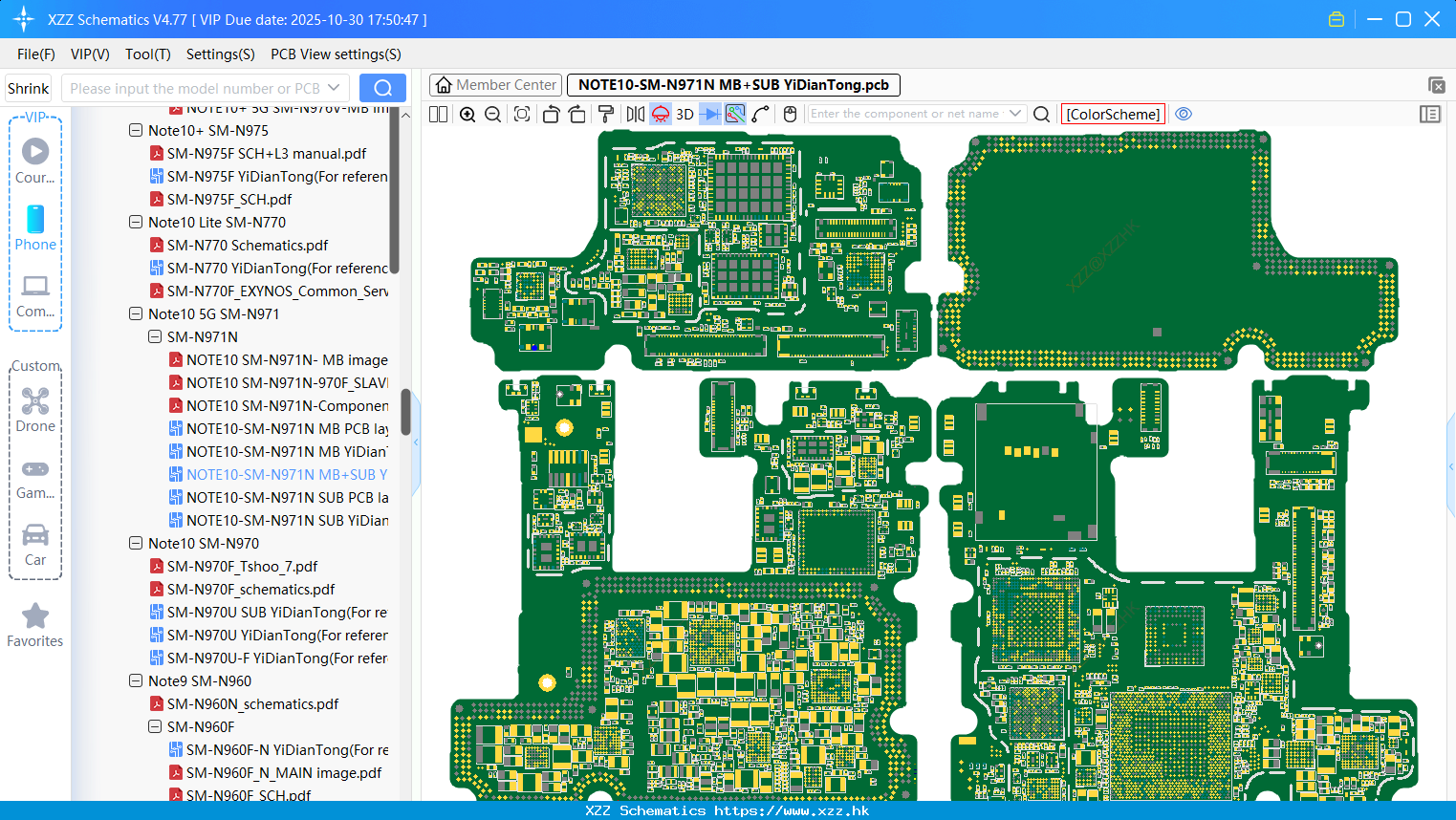Screen dimensions: 1456x820
Task: Toggle the net routing highlight mode
Action: coord(735,114)
